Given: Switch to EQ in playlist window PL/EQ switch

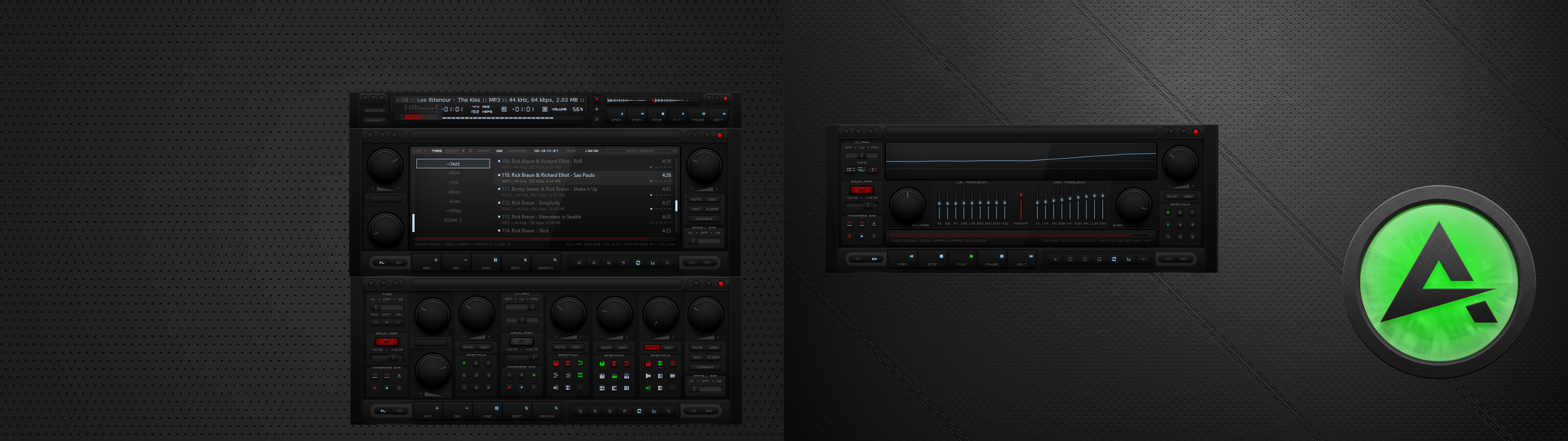Looking at the screenshot, I should (x=399, y=263).
